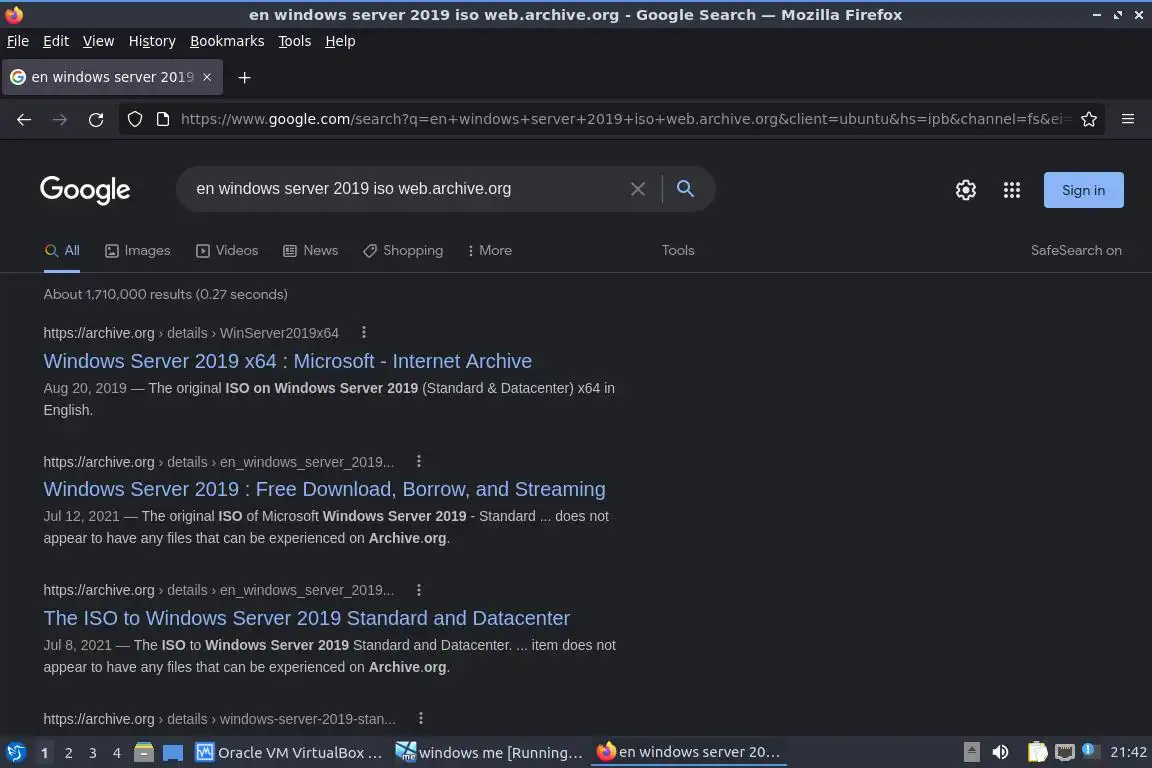1152x768 pixels.
Task: Click the Sign in button
Action: coord(1083,190)
